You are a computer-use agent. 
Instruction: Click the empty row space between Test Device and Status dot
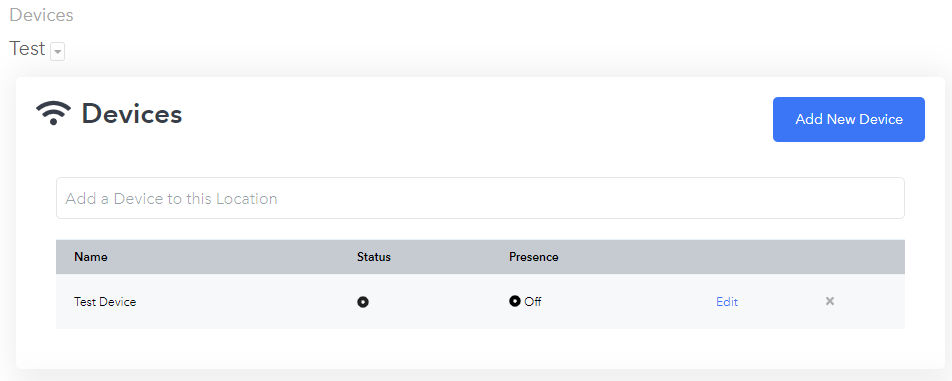[x=246, y=302]
